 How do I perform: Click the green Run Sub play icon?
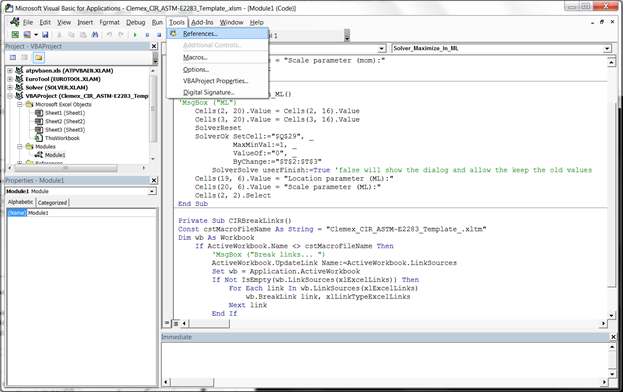[x=135, y=35]
